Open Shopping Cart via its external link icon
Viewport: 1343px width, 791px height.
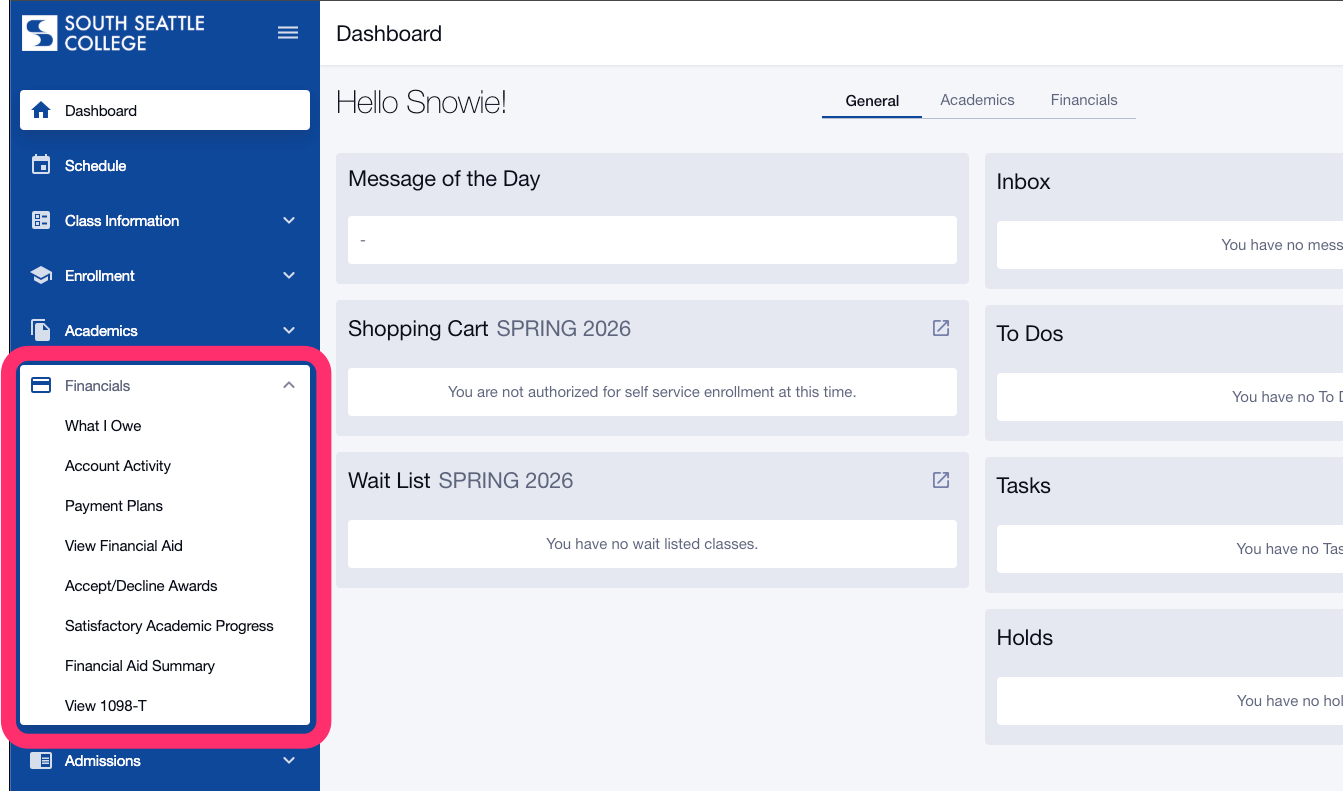coord(940,328)
